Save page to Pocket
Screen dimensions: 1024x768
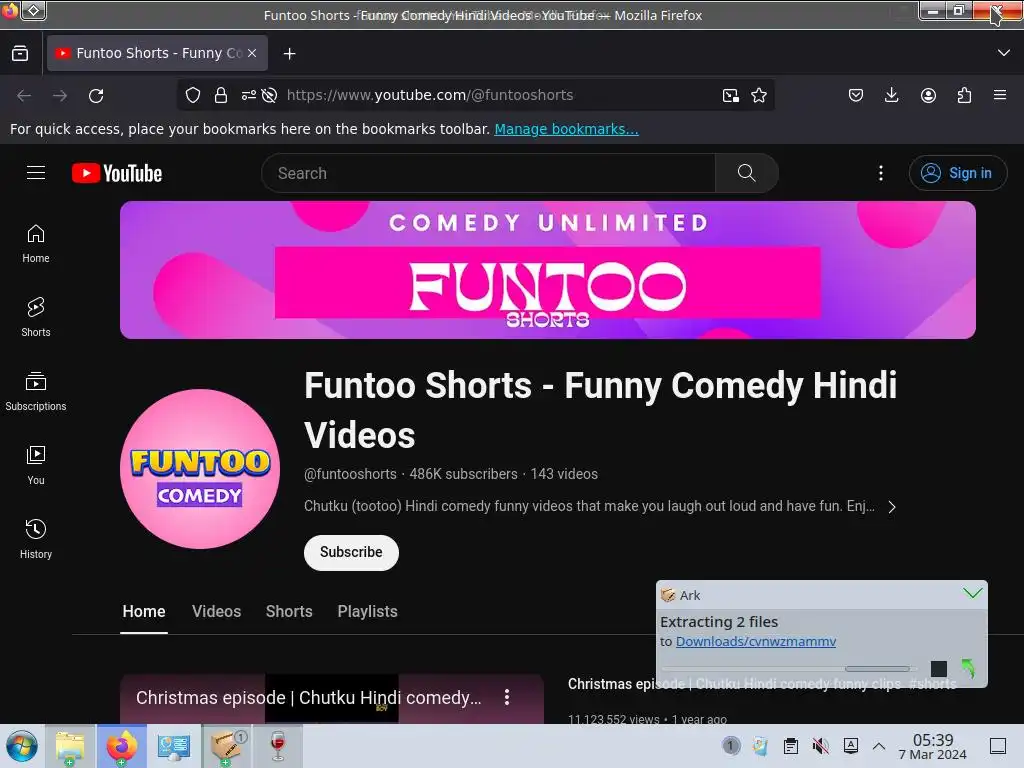click(x=856, y=95)
